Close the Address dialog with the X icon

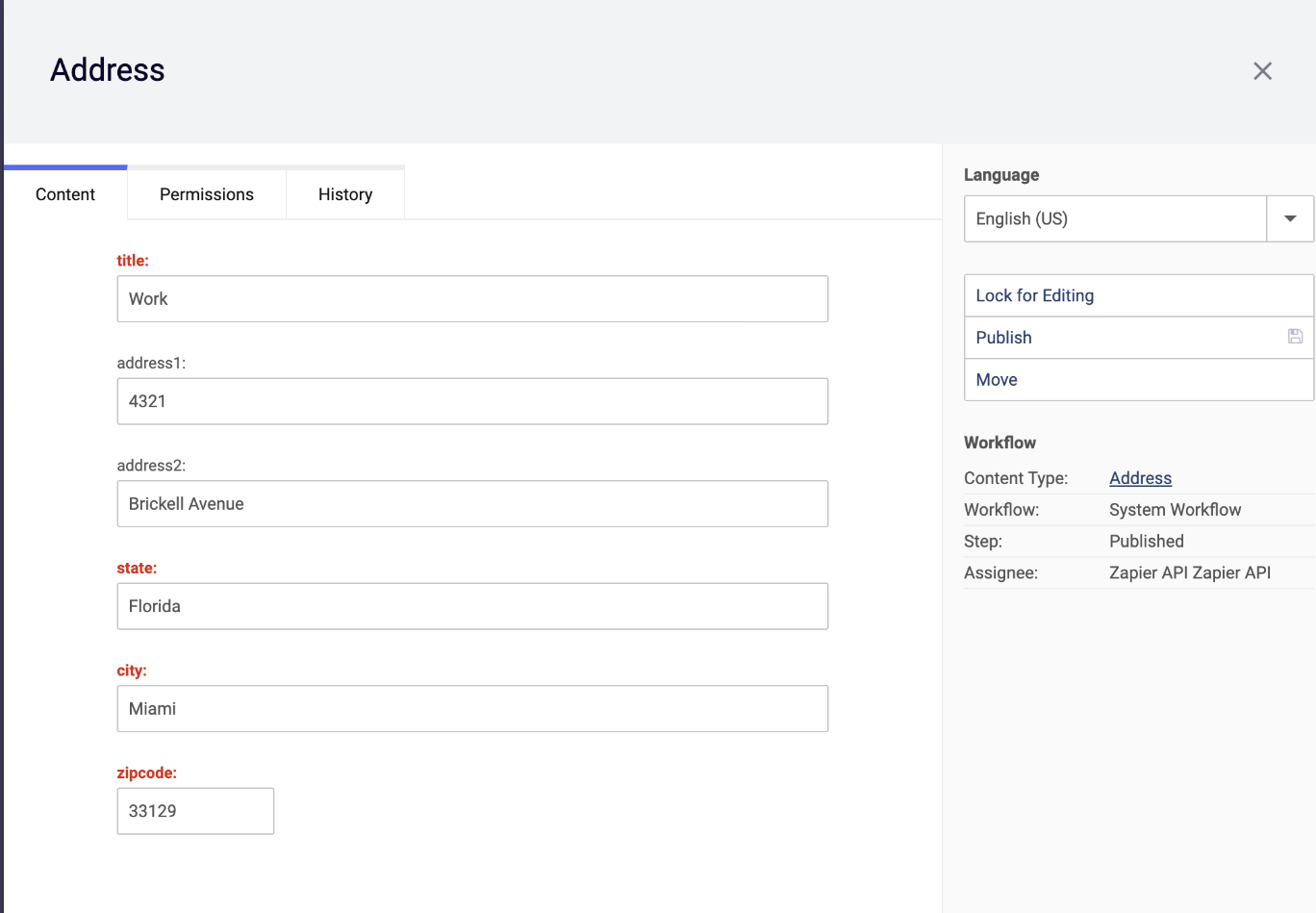(1262, 71)
